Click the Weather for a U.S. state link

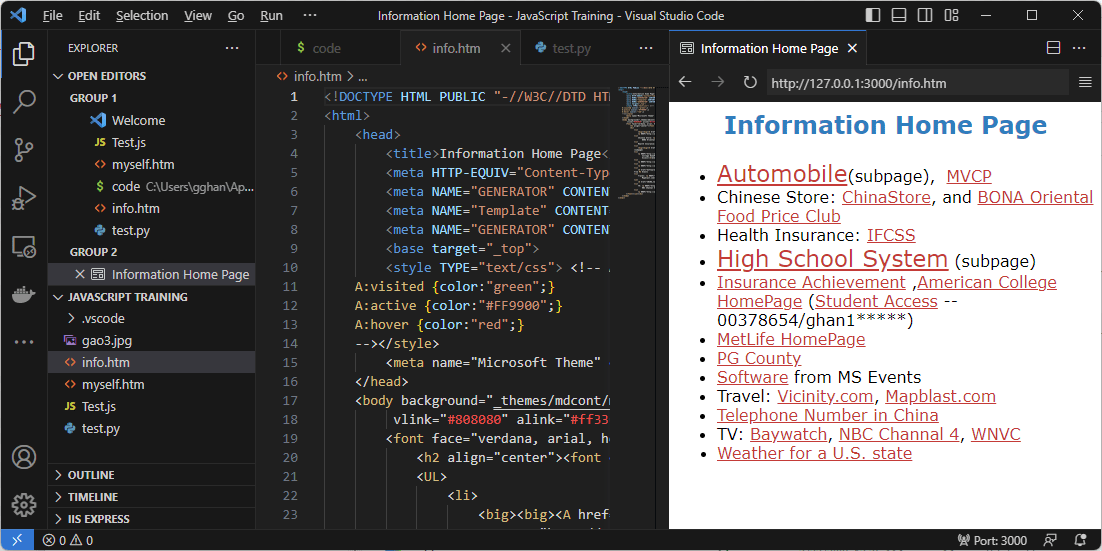coord(814,453)
